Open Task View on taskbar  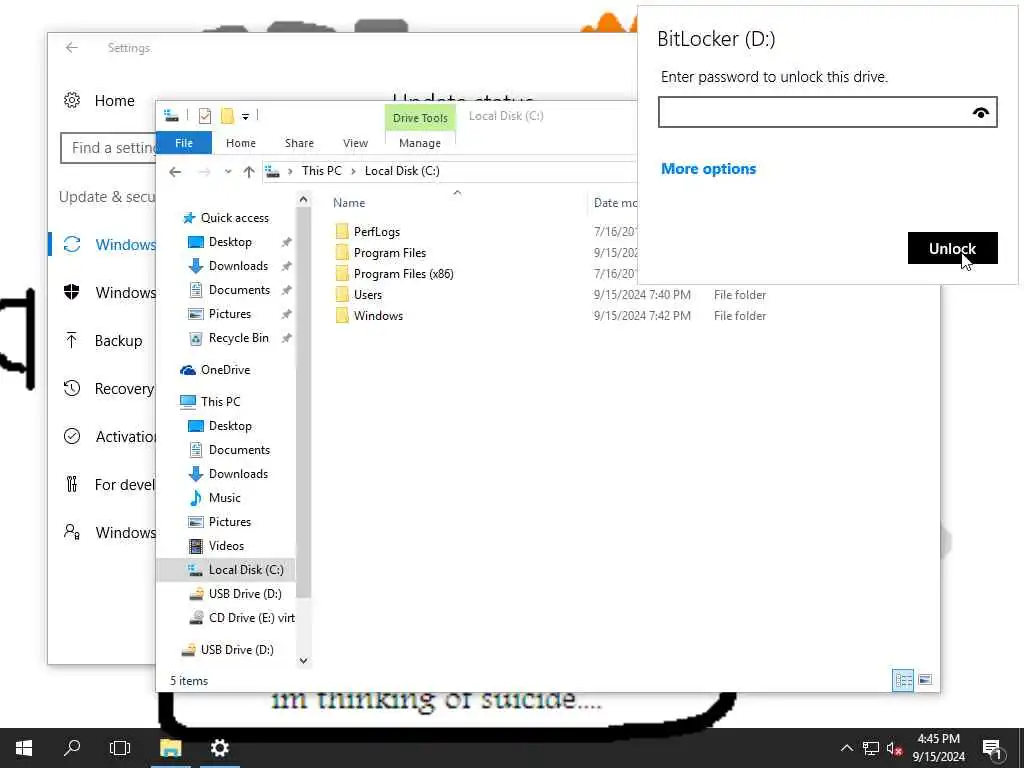tap(120, 748)
